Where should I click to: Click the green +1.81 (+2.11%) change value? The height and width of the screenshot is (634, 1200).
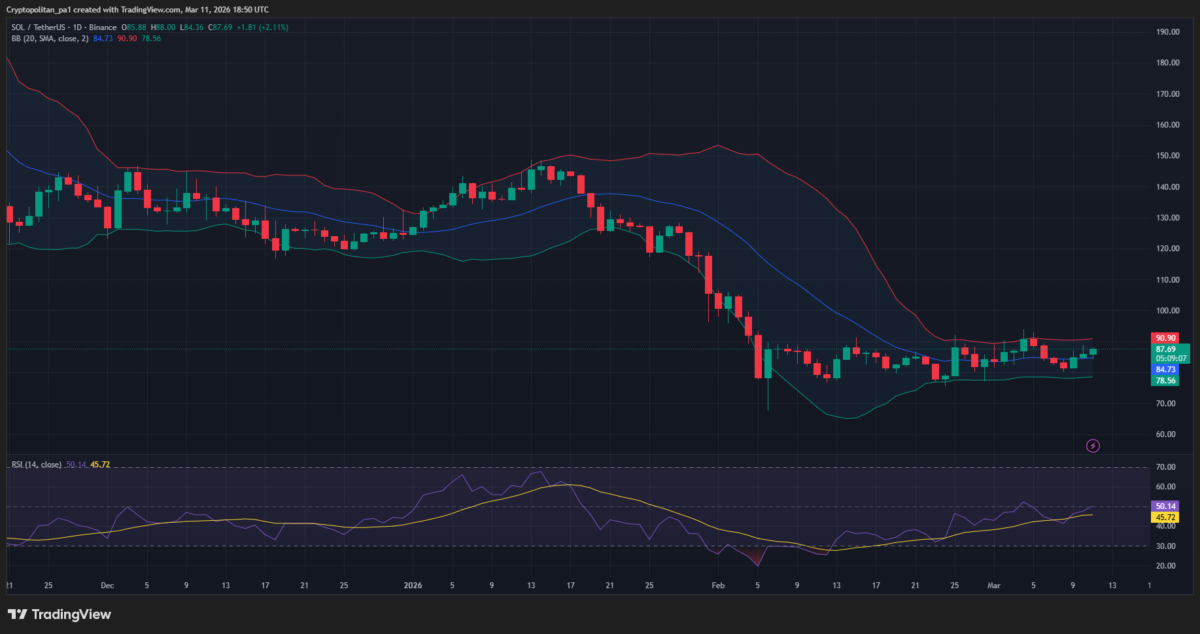click(261, 27)
